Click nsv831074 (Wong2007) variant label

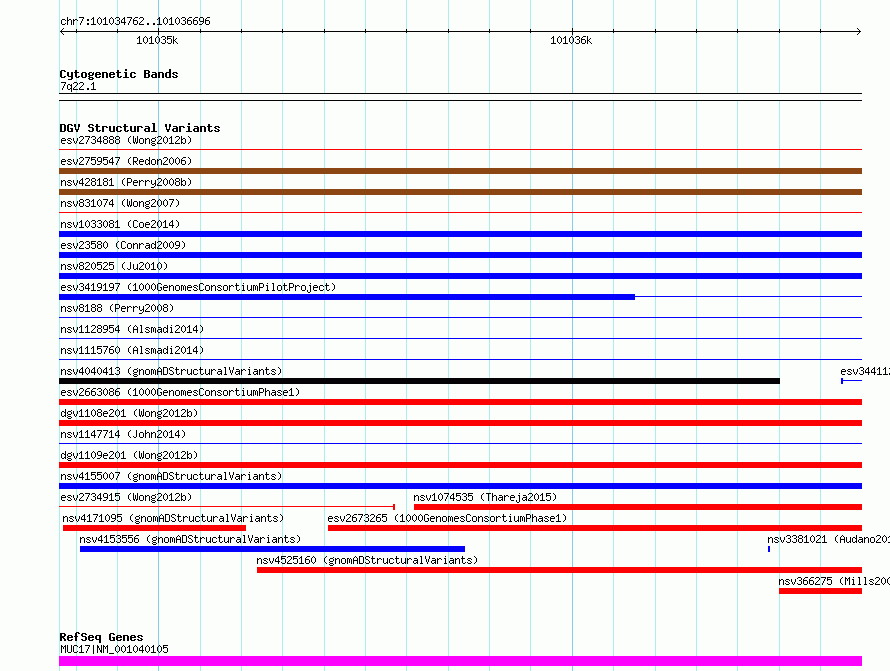[x=120, y=203]
